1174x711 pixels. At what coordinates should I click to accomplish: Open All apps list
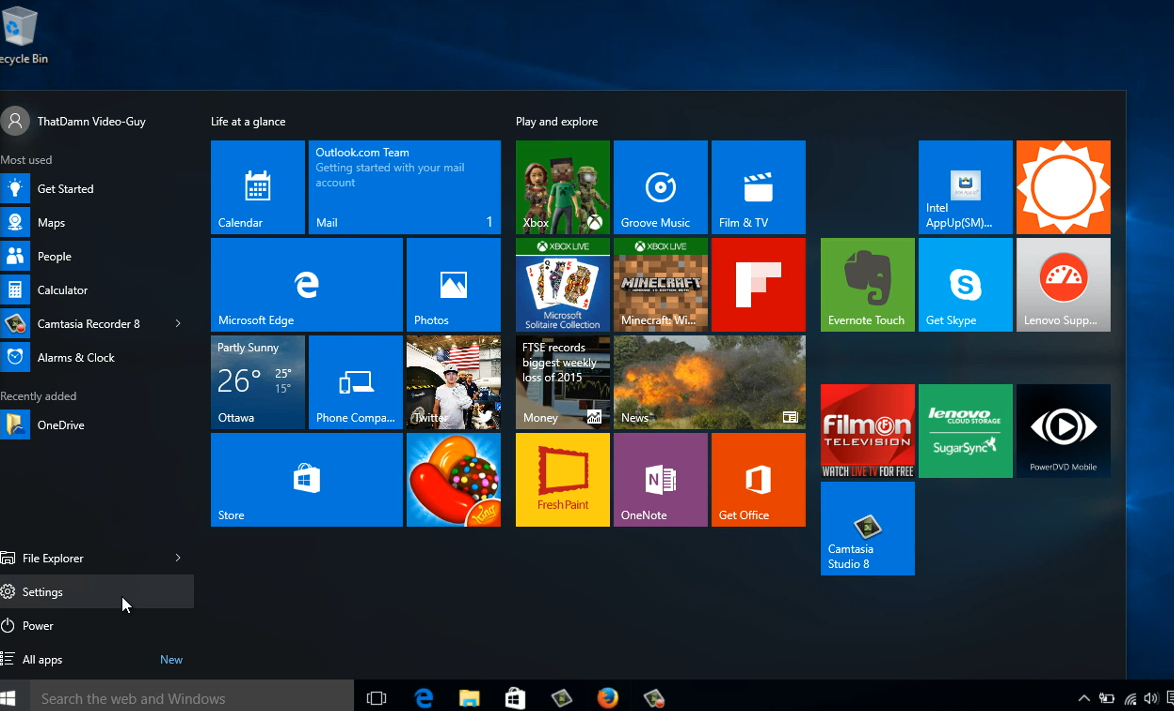pos(43,660)
